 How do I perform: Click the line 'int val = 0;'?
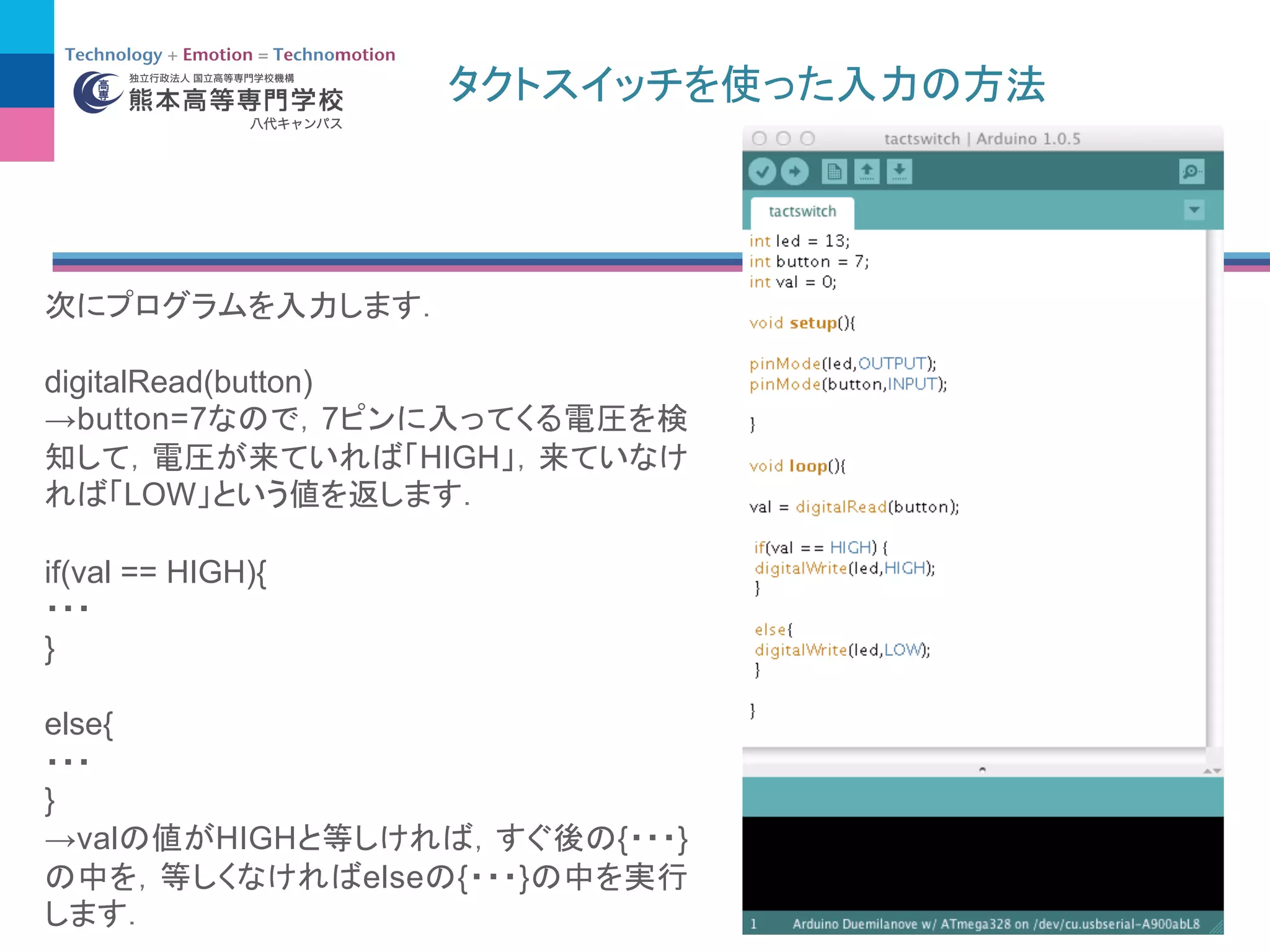(x=793, y=282)
